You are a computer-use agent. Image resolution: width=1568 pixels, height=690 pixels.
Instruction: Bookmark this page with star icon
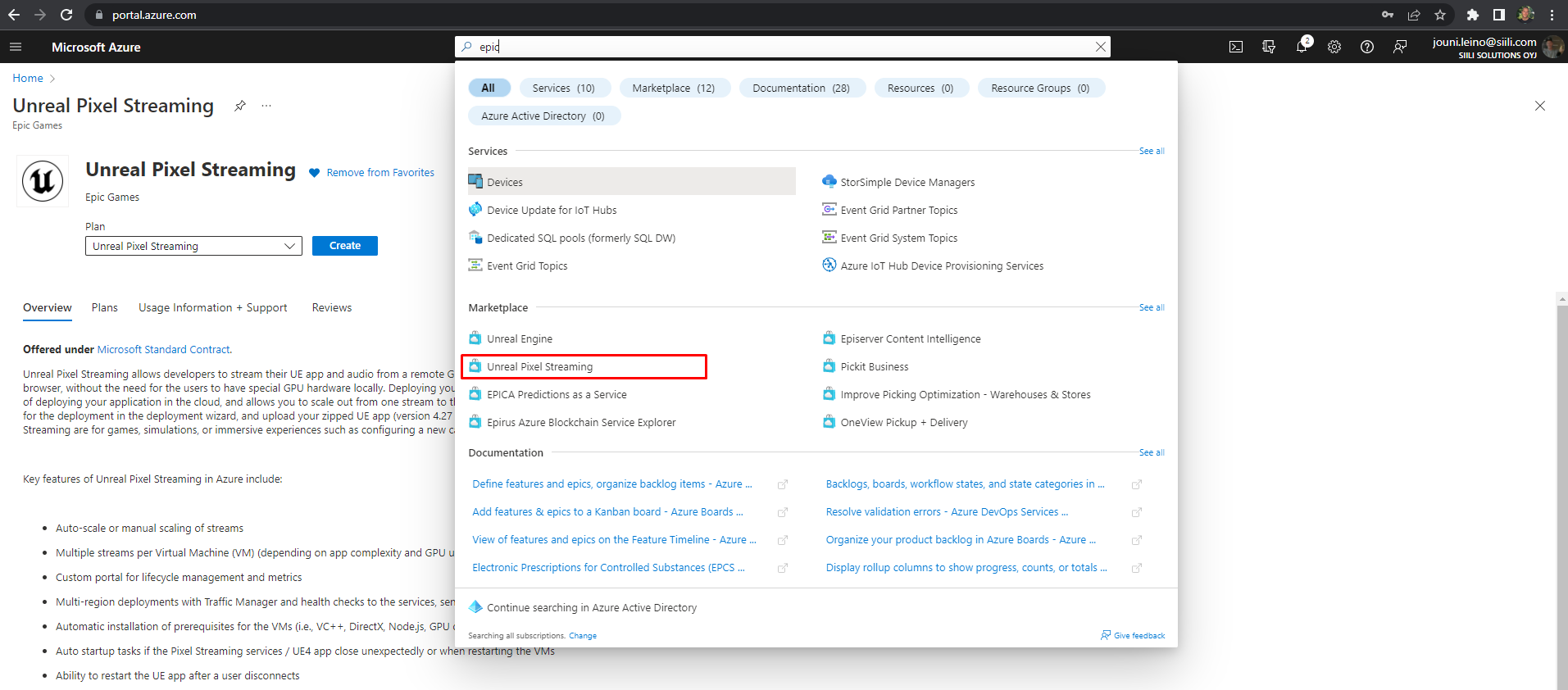[1440, 15]
